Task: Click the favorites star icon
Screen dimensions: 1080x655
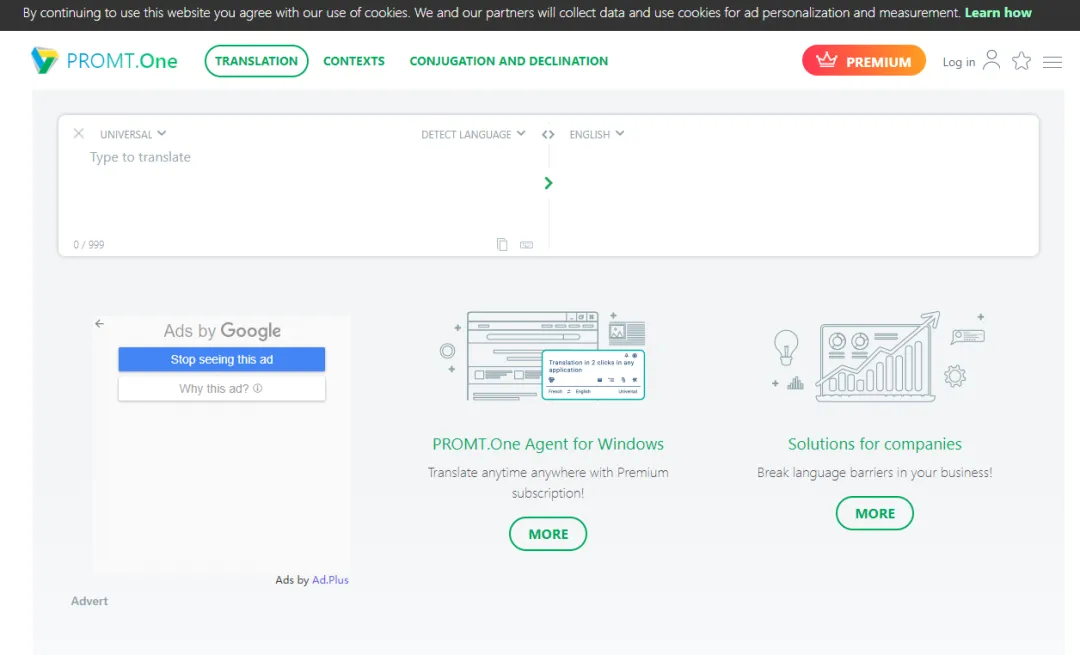Action: (1021, 61)
